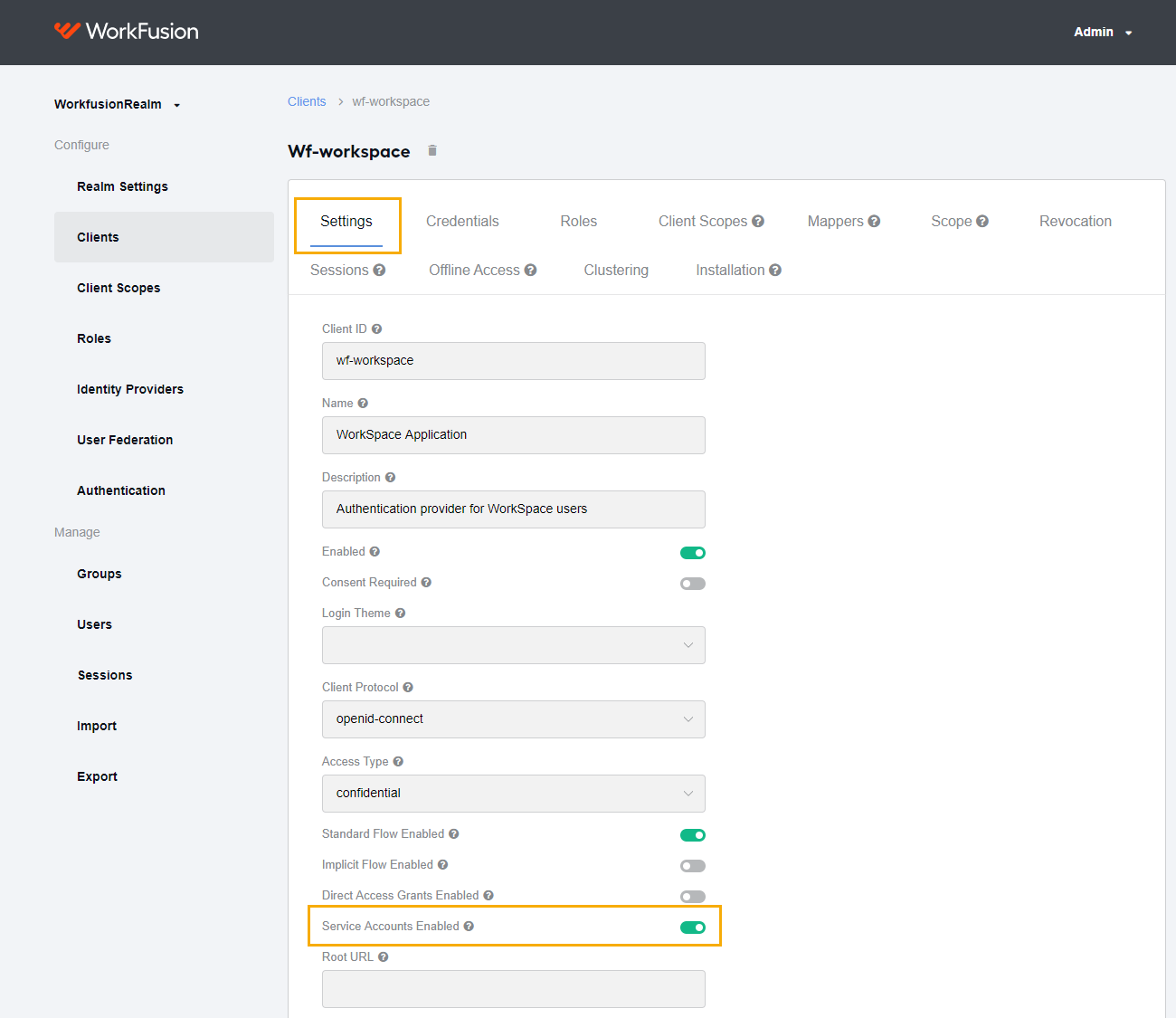Click the Access Type help icon

click(x=398, y=762)
